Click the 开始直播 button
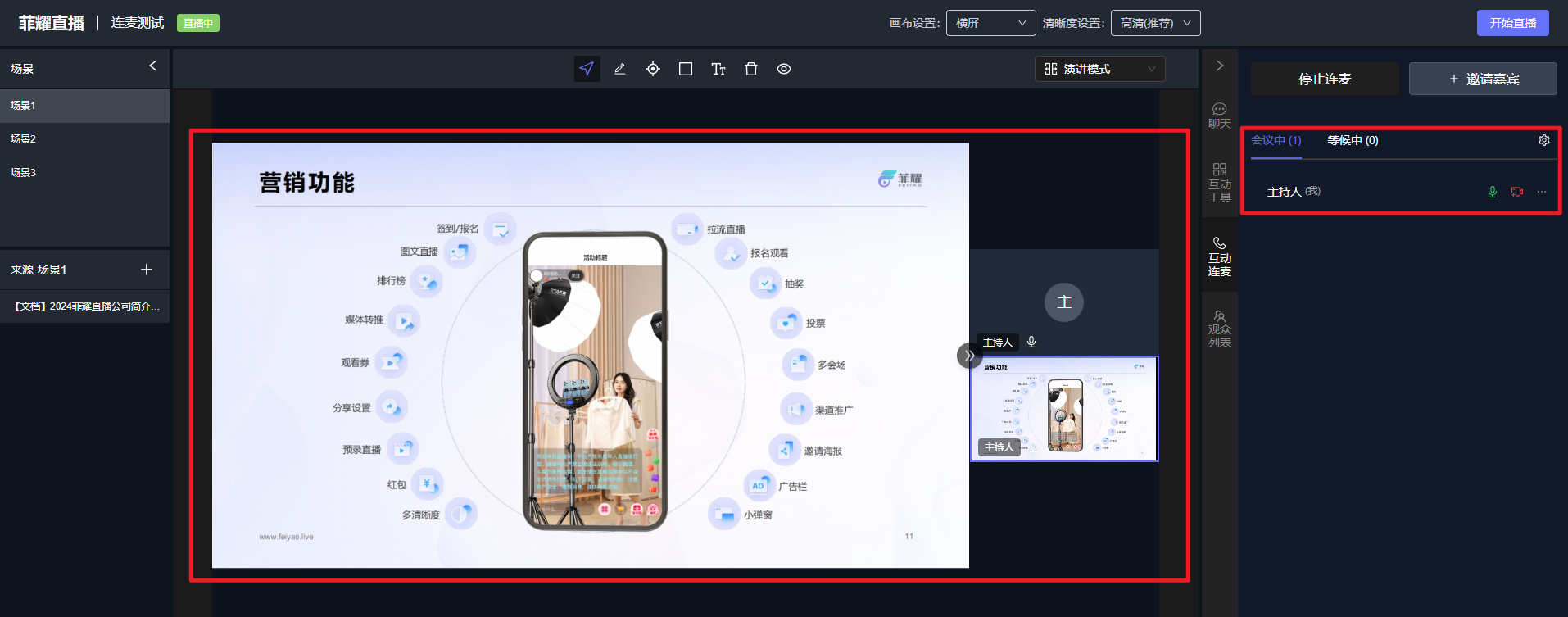1568x617 pixels. 1512,23
